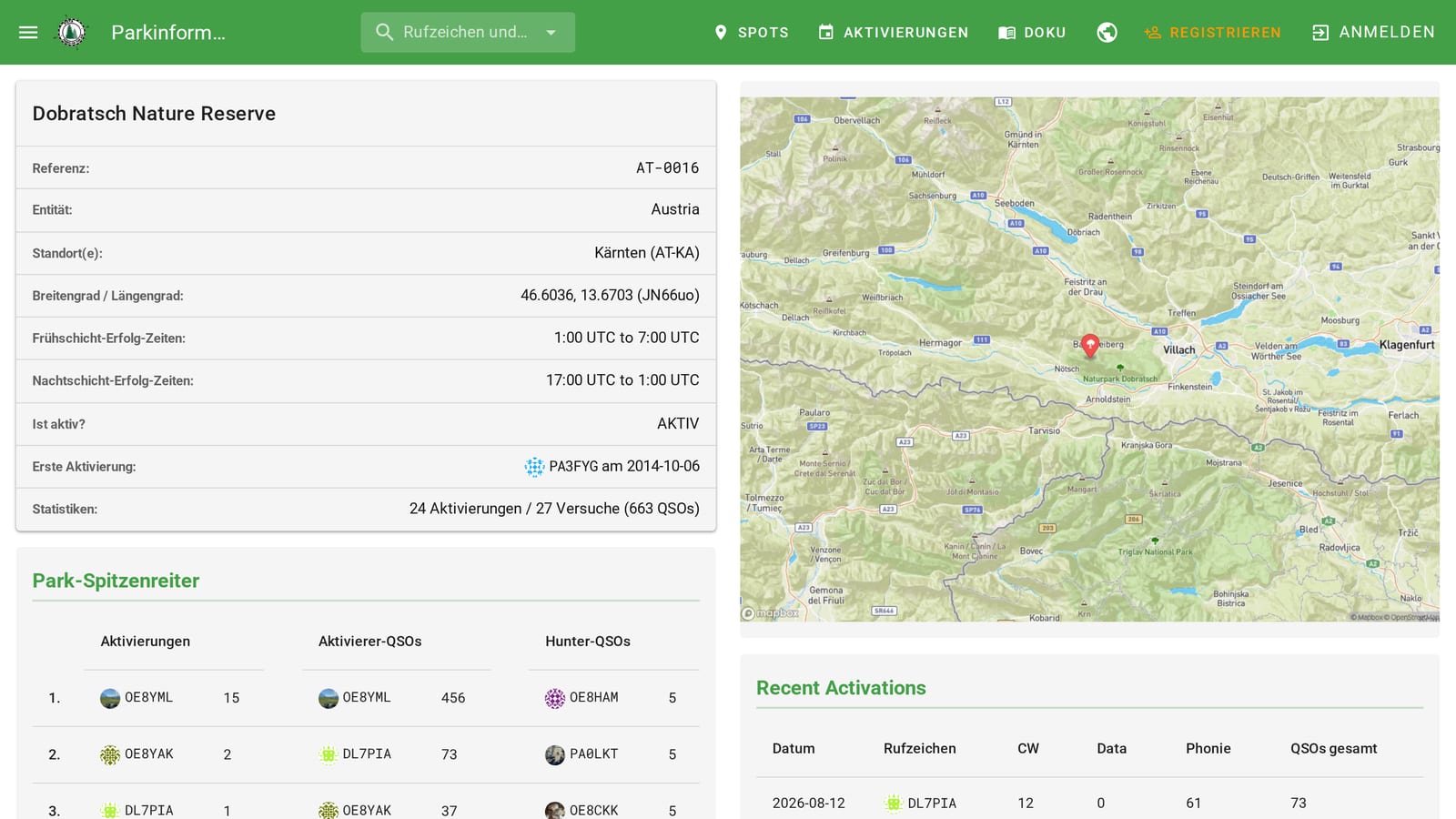This screenshot has width=1456, height=819.
Task: Click the Anmelden login button
Action: (1373, 32)
